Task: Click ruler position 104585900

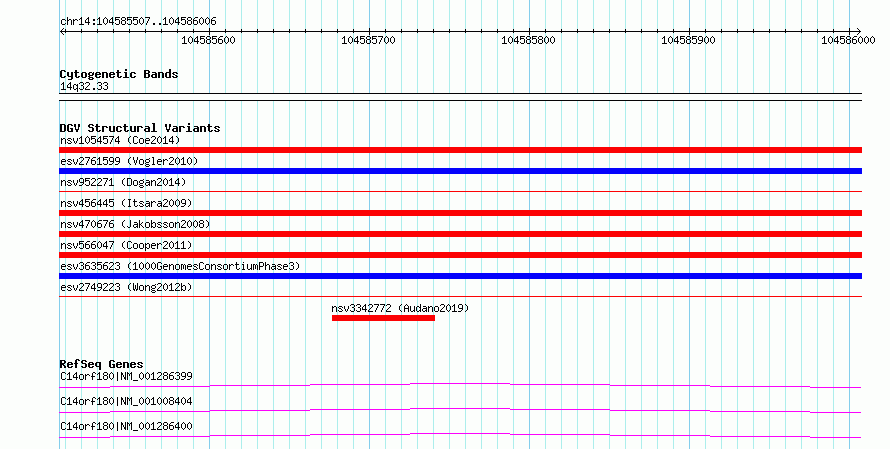Action: point(689,40)
